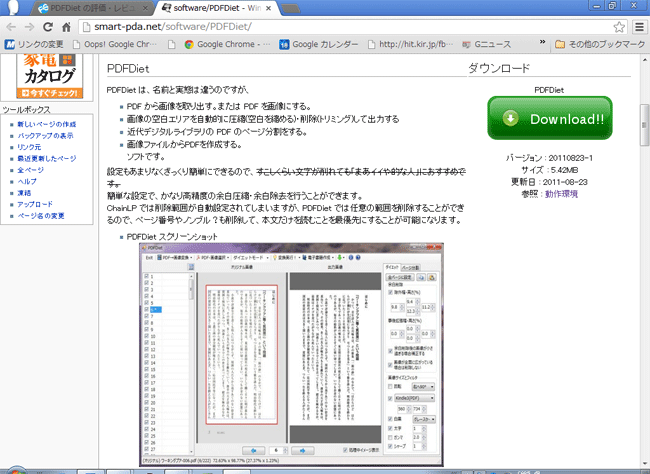The image size is (650, 474).
Task: Open the Google Chrome bookmark
Action: 227,44
